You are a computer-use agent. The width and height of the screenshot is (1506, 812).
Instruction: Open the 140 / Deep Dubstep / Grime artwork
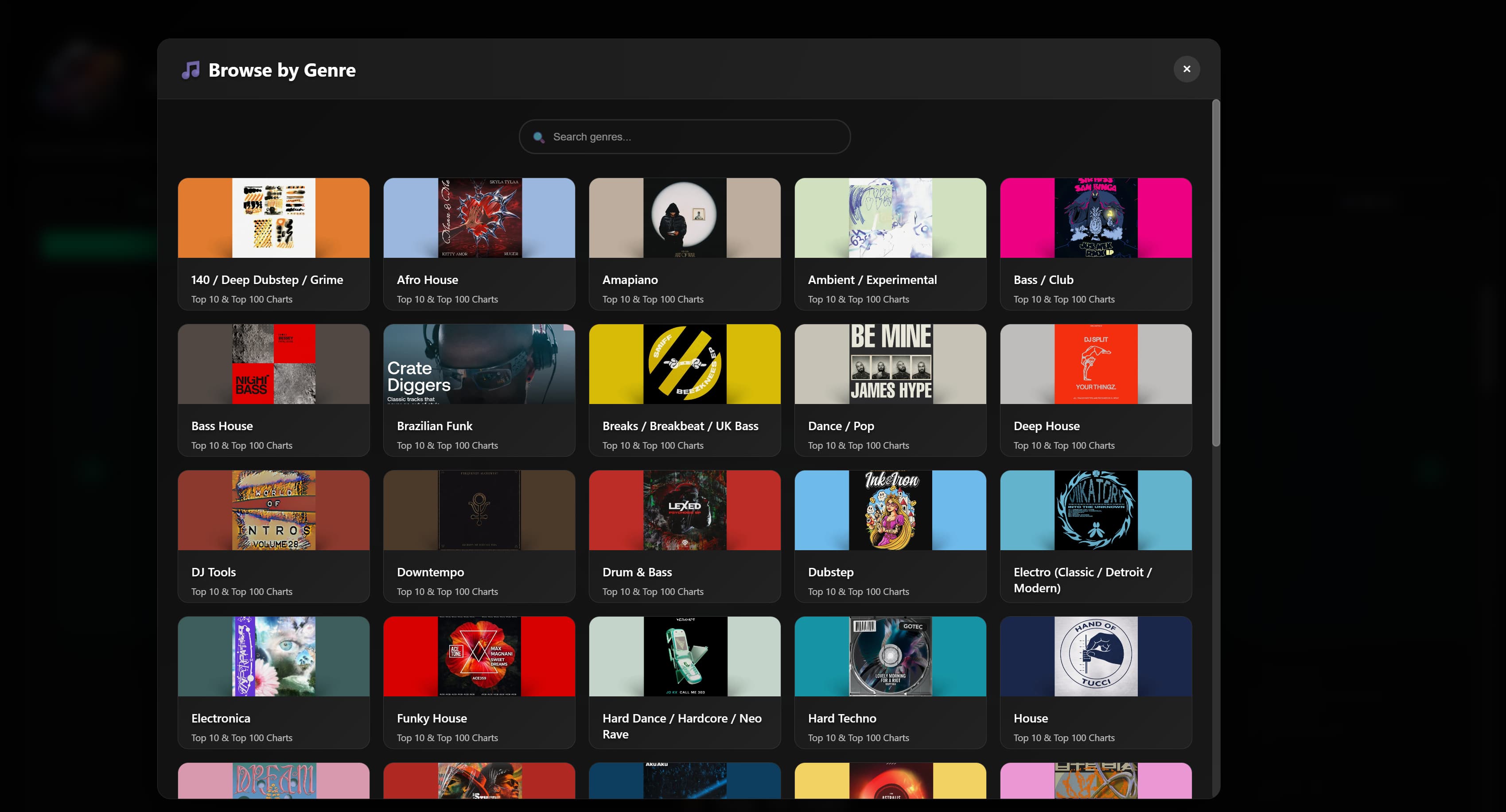(x=274, y=218)
